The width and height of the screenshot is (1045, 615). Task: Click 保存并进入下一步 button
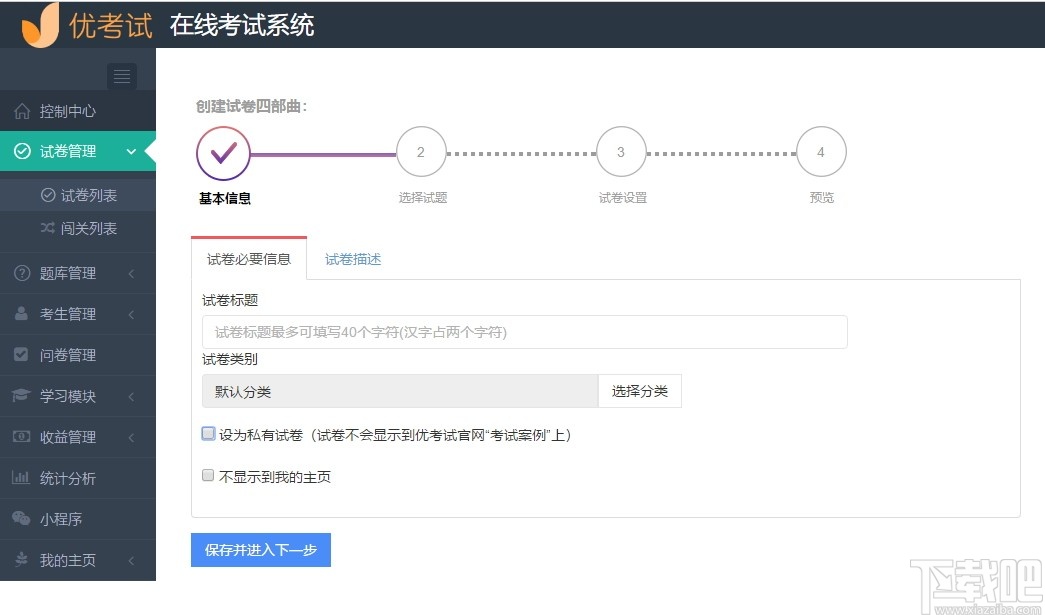[x=260, y=550]
